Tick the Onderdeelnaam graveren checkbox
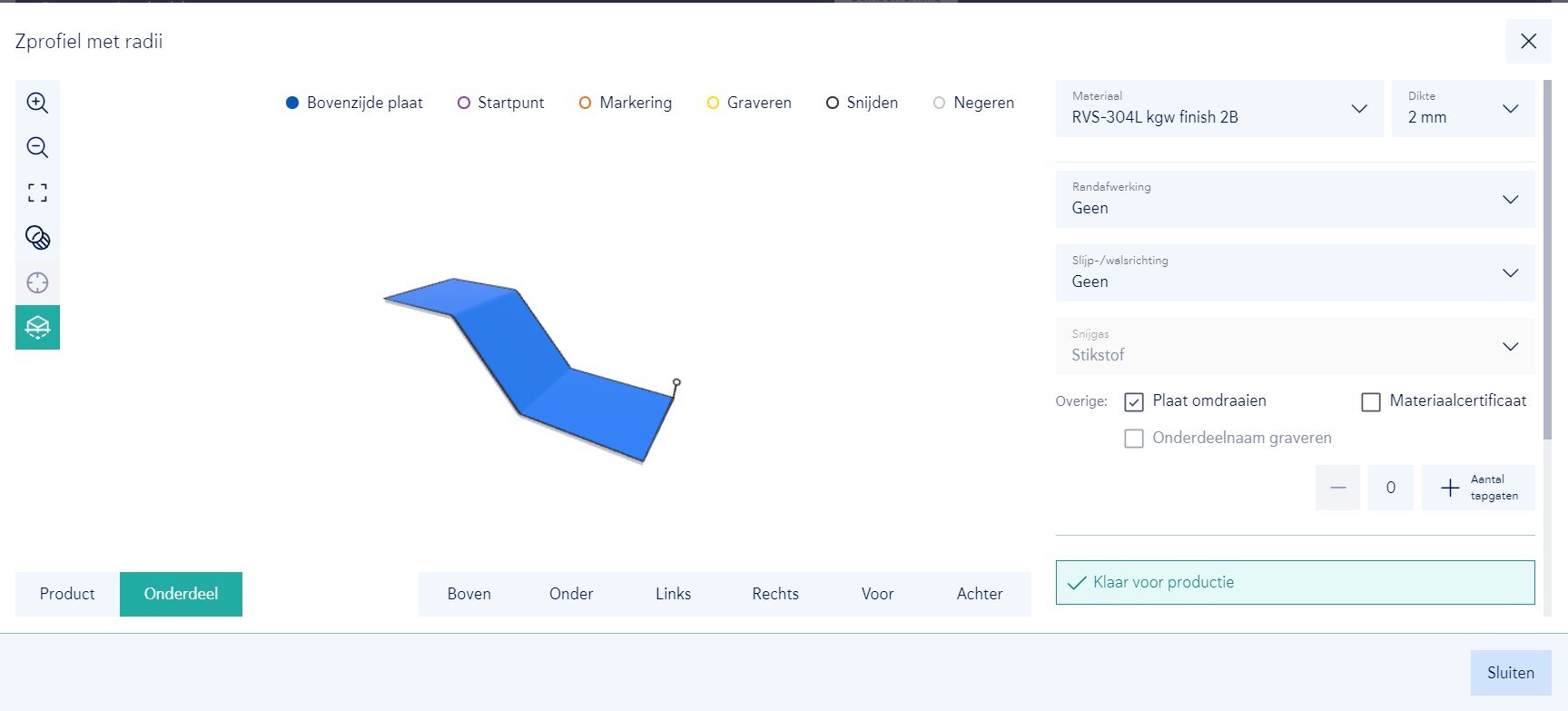 1134,439
